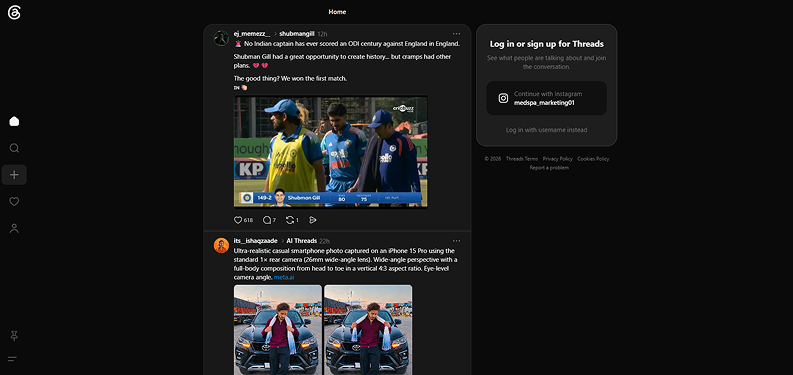This screenshot has height=375, width=793.
Task: Open its__ishaqzaade profile avatar
Action: click(221, 245)
